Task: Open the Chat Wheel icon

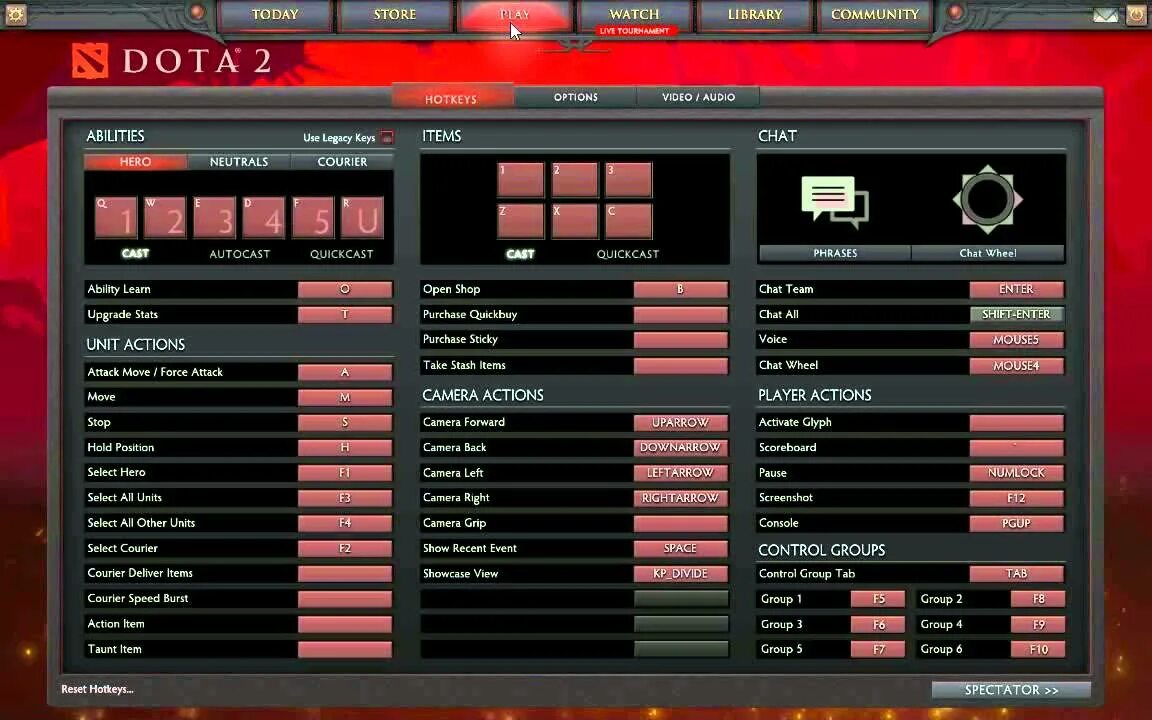Action: pyautogui.click(x=987, y=199)
